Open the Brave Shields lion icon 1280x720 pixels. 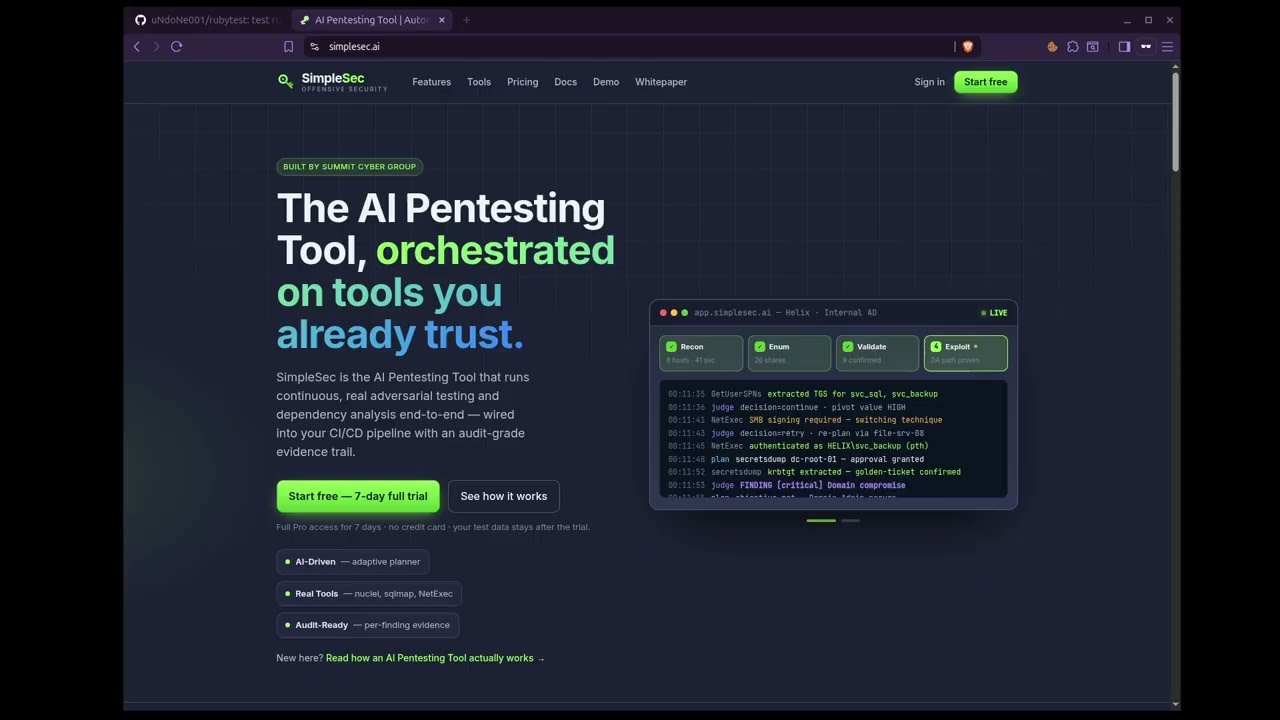(x=968, y=46)
